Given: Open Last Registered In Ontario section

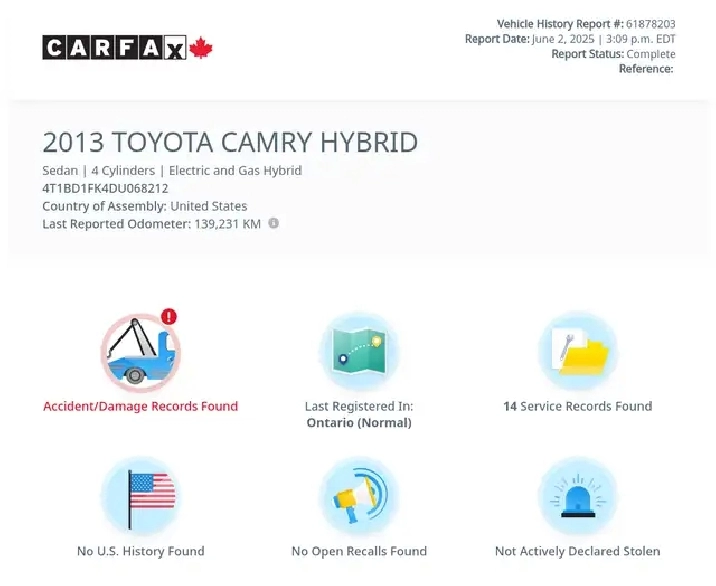Looking at the screenshot, I should [x=359, y=414].
